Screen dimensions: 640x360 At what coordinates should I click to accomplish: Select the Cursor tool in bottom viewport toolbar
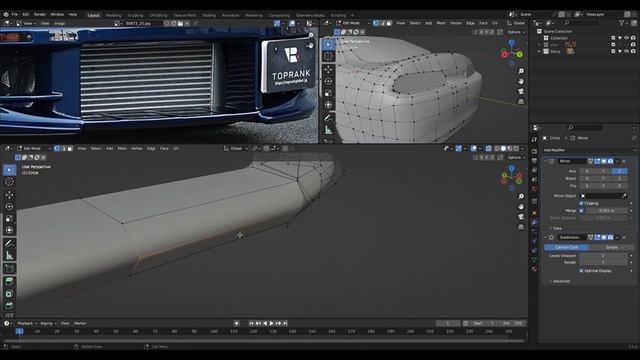tap(9, 182)
